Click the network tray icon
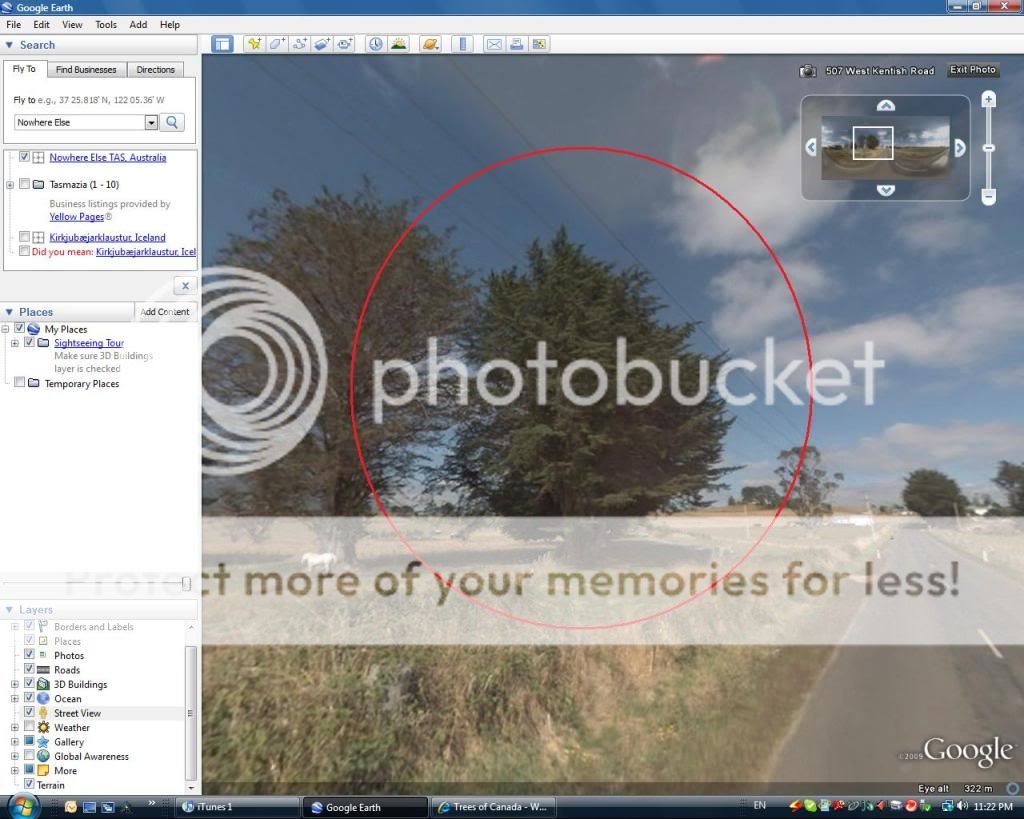Viewport: 1024px width, 819px height. coord(948,806)
